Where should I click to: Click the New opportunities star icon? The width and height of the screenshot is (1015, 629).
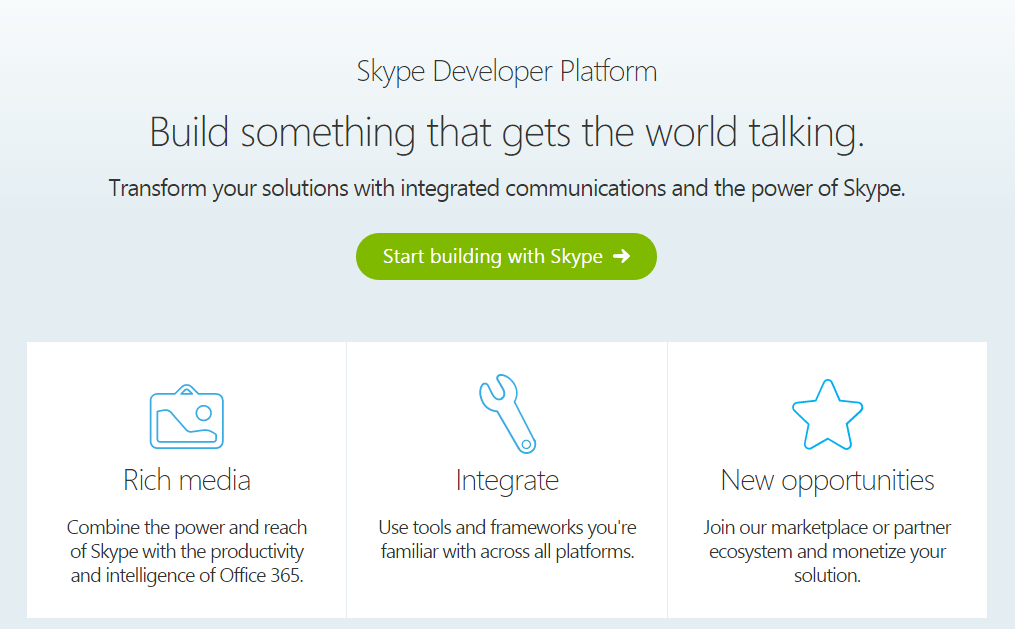coord(827,415)
